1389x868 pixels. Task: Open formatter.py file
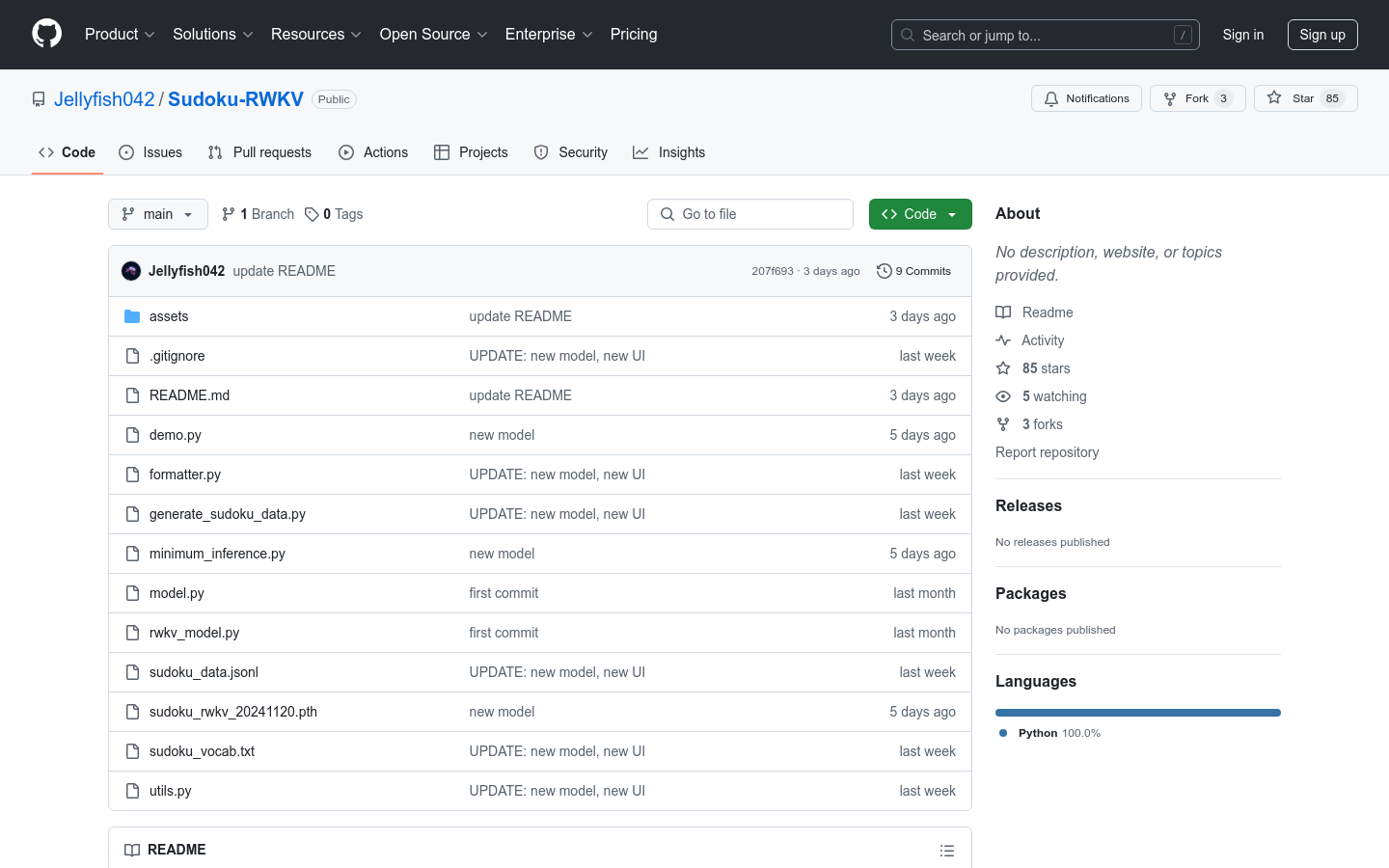click(x=185, y=475)
